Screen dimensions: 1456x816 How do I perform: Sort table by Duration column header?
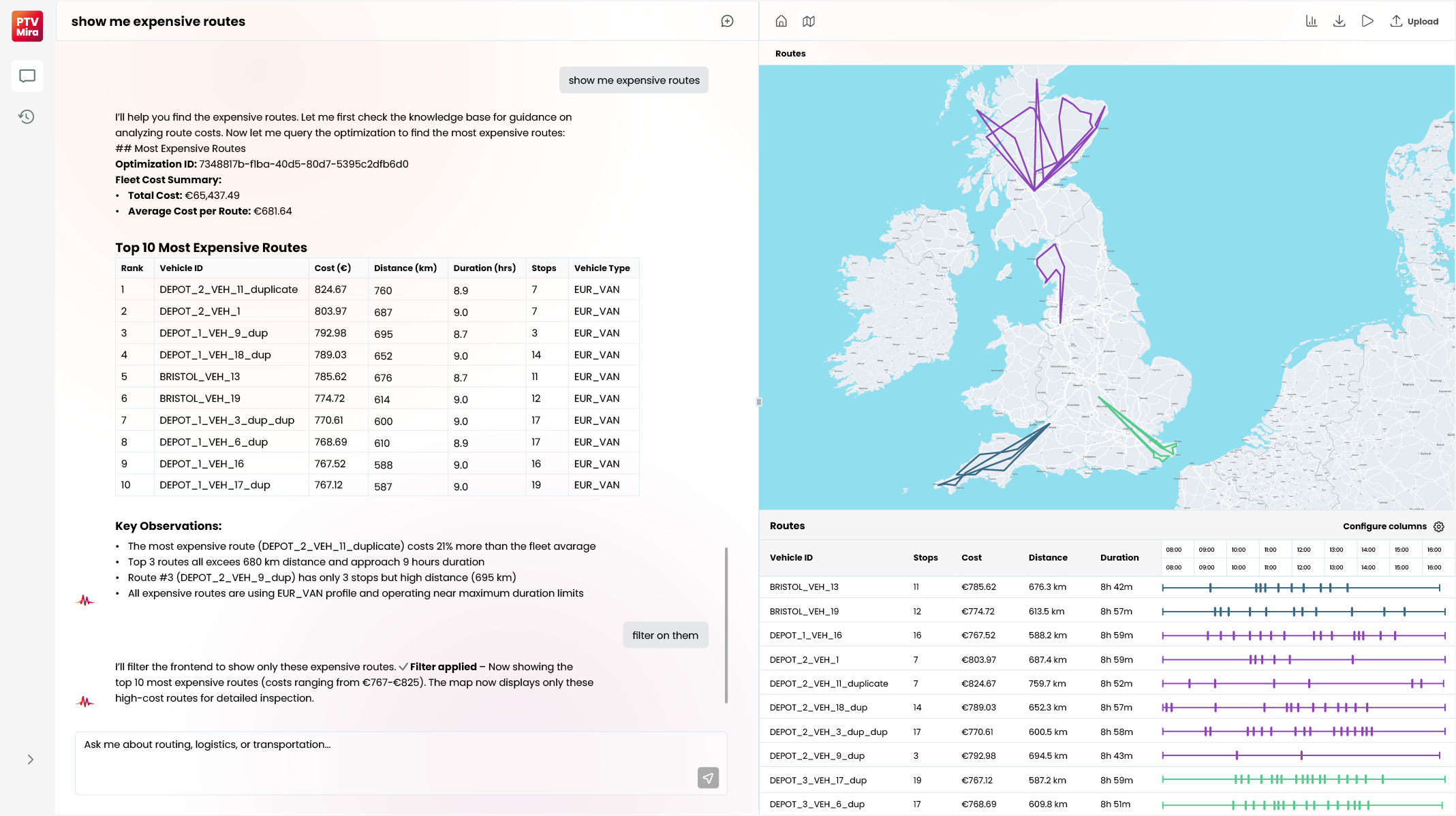(x=1119, y=558)
